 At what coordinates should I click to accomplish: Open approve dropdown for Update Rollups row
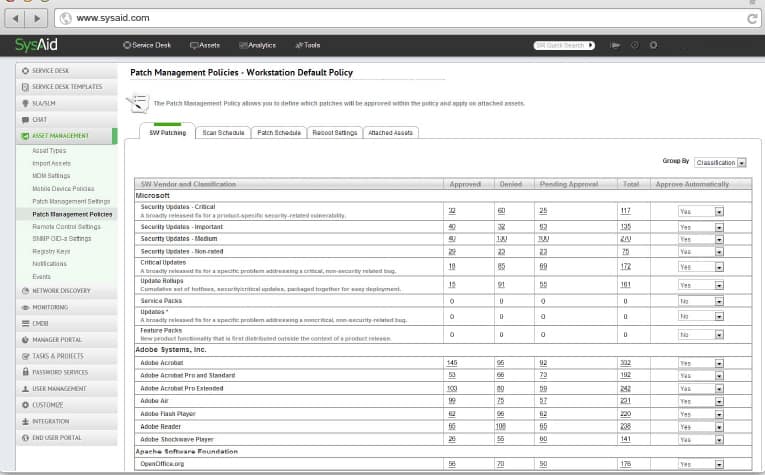tap(701, 285)
